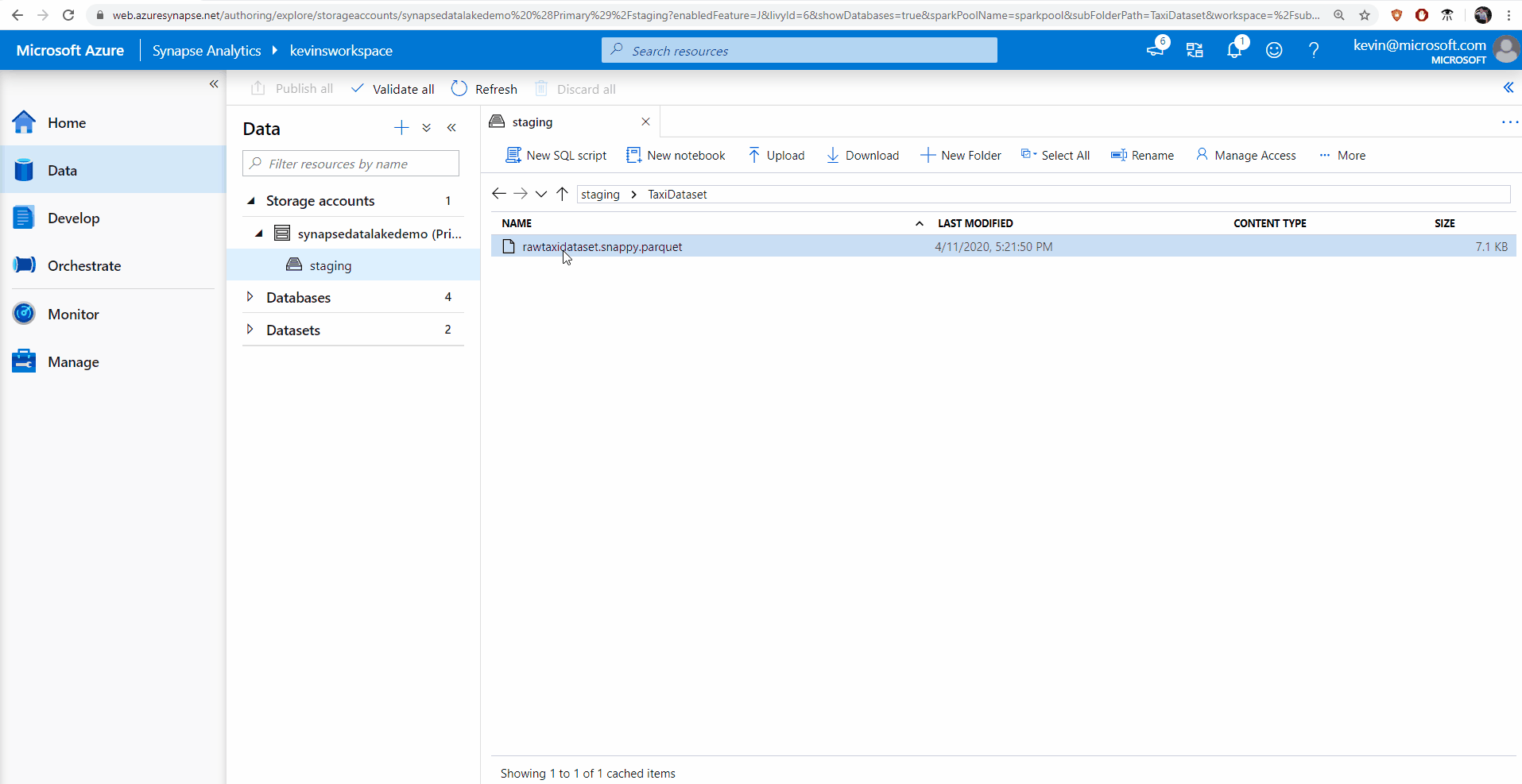Expand the right properties pane
The height and width of the screenshot is (784, 1522).
coord(1508,87)
